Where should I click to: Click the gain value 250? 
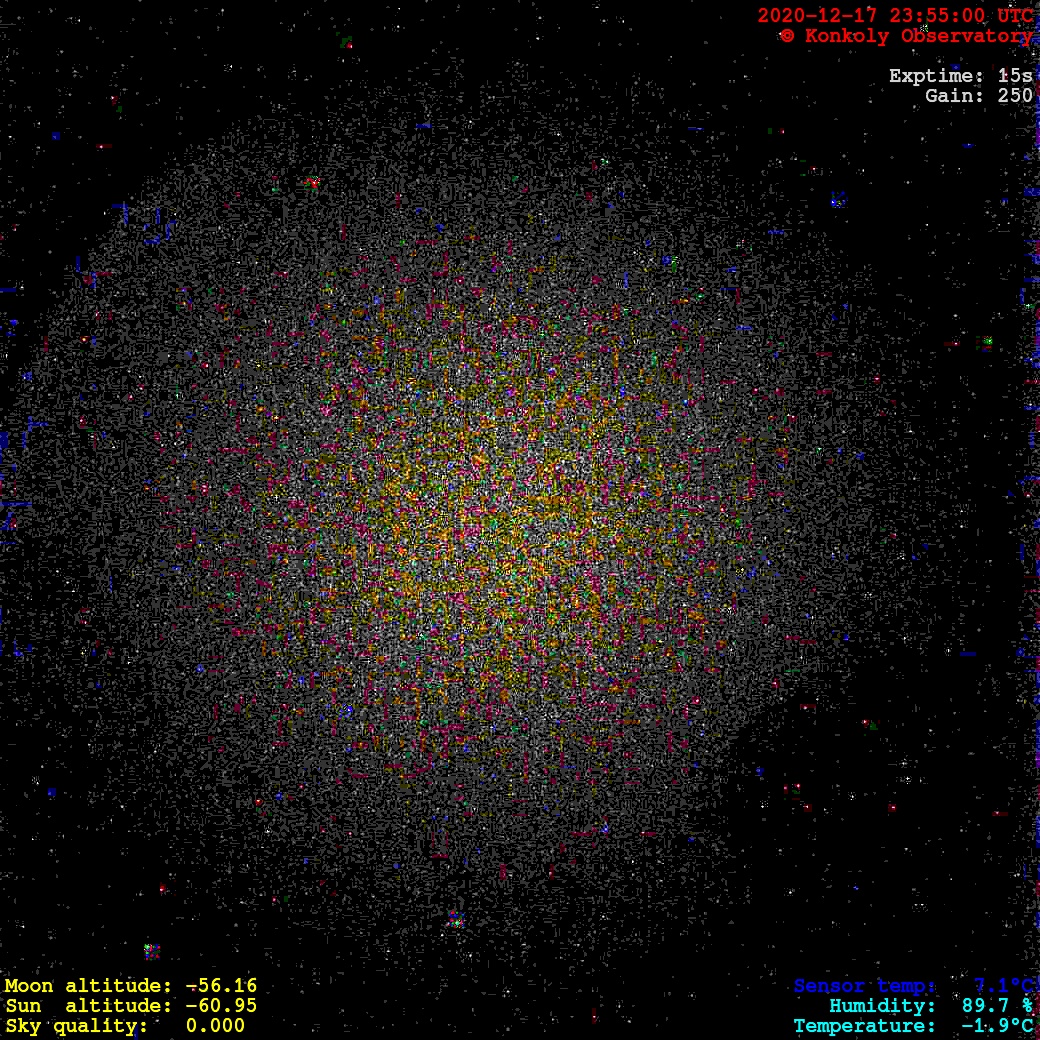[1015, 96]
